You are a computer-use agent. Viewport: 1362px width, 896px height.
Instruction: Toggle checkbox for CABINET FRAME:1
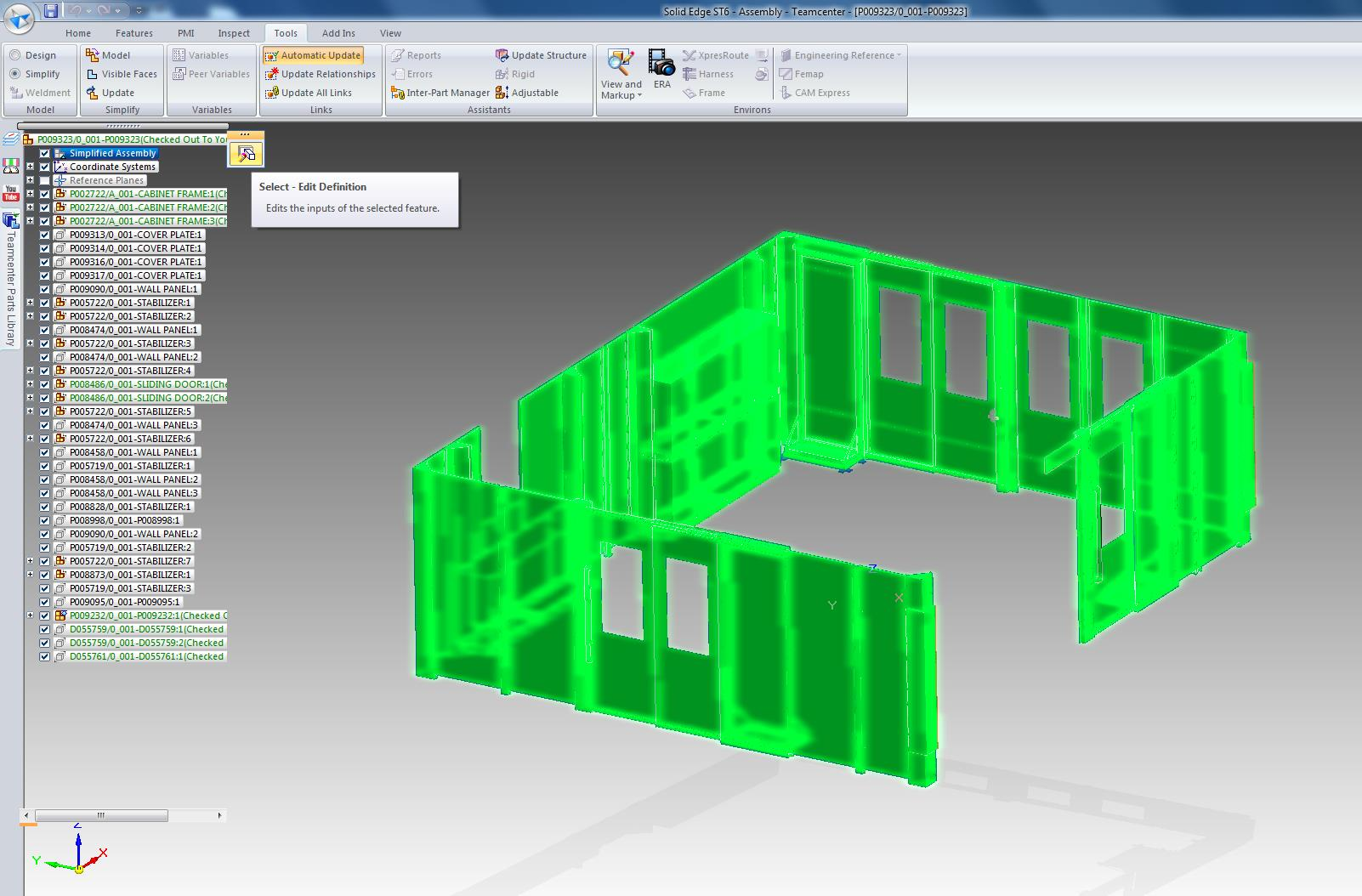(x=45, y=194)
